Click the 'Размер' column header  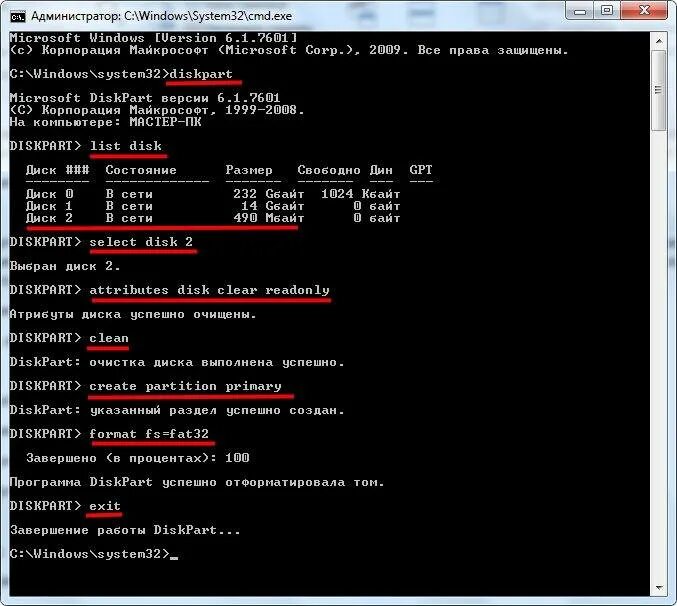coord(249,170)
